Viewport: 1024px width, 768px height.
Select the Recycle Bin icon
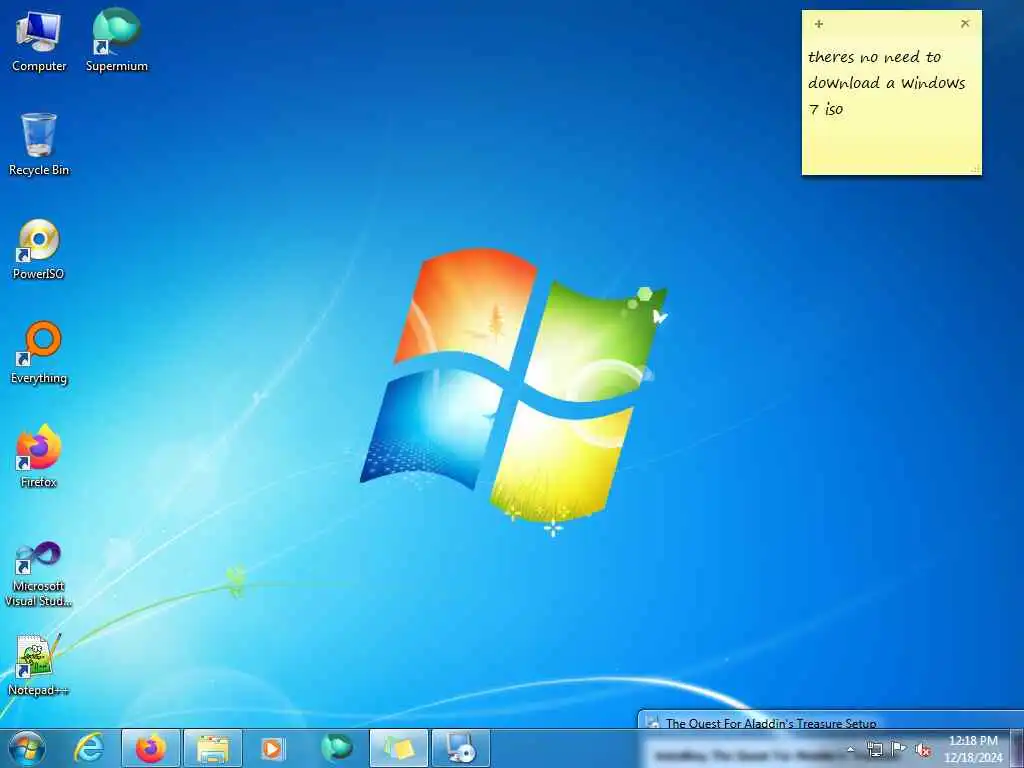(x=39, y=144)
